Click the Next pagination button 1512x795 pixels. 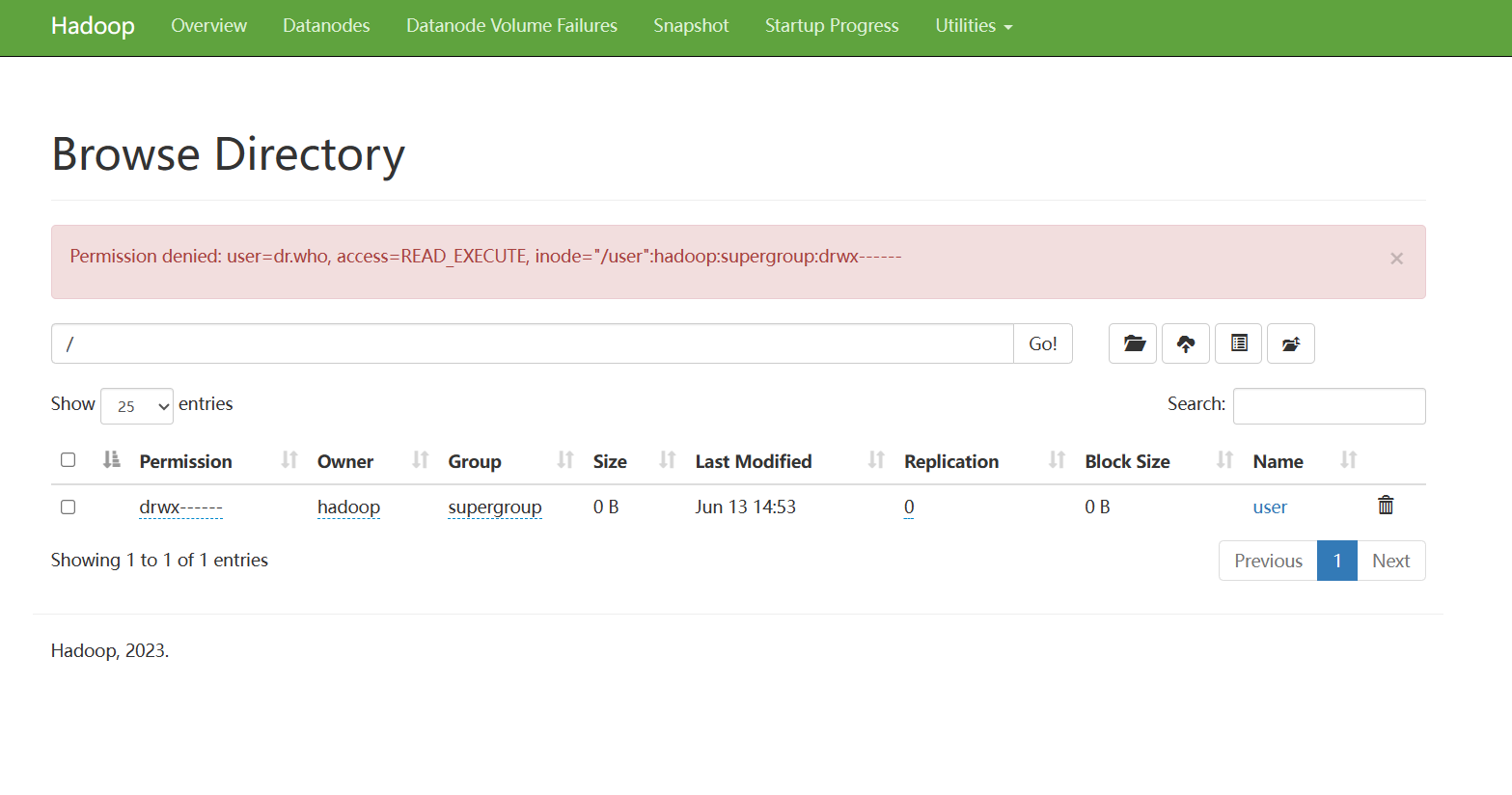click(1391, 561)
